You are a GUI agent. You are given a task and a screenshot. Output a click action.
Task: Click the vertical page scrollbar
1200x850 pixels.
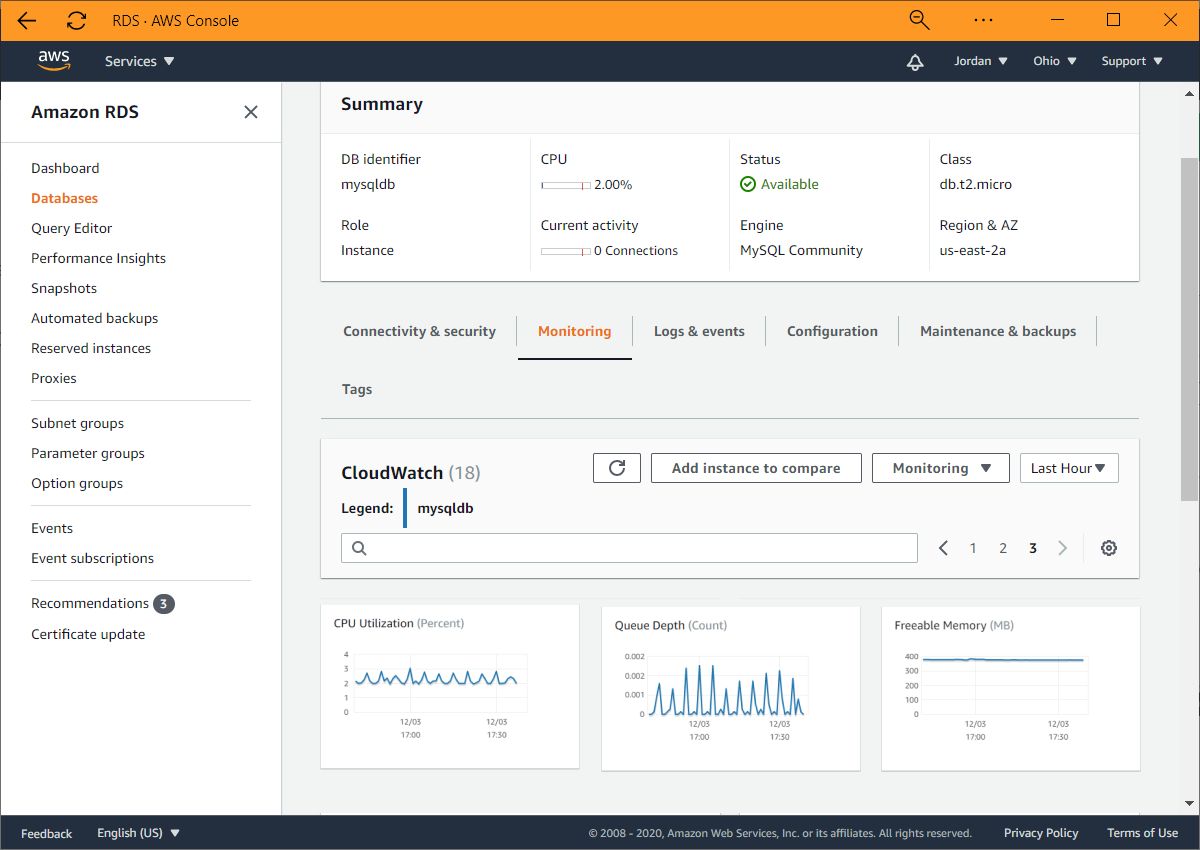[x=1189, y=330]
